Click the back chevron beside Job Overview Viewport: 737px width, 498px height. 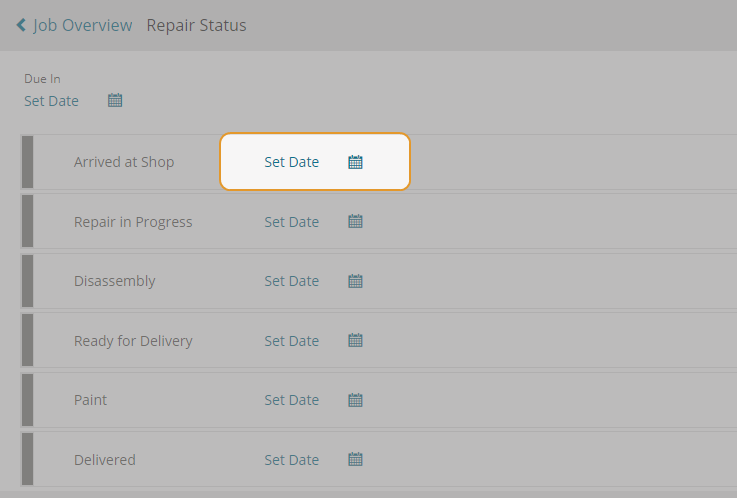pyautogui.click(x=21, y=25)
